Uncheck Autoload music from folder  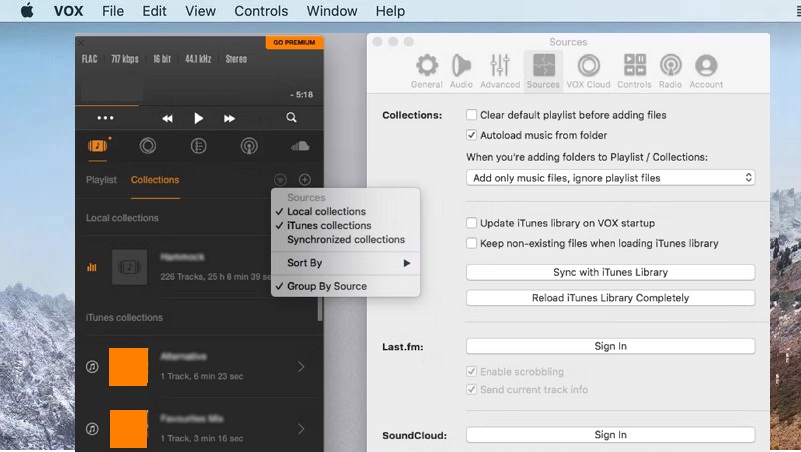tap(472, 135)
